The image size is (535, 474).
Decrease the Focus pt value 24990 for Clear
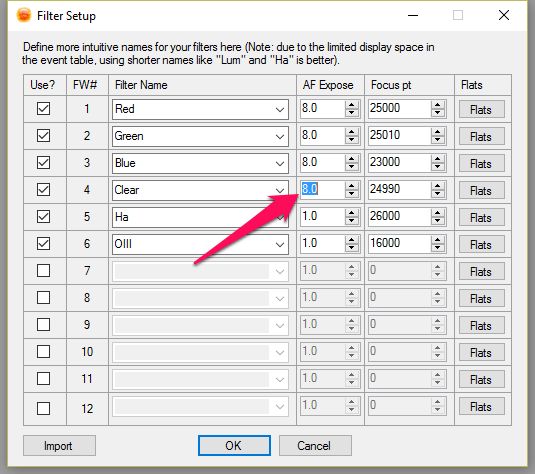pos(437,193)
